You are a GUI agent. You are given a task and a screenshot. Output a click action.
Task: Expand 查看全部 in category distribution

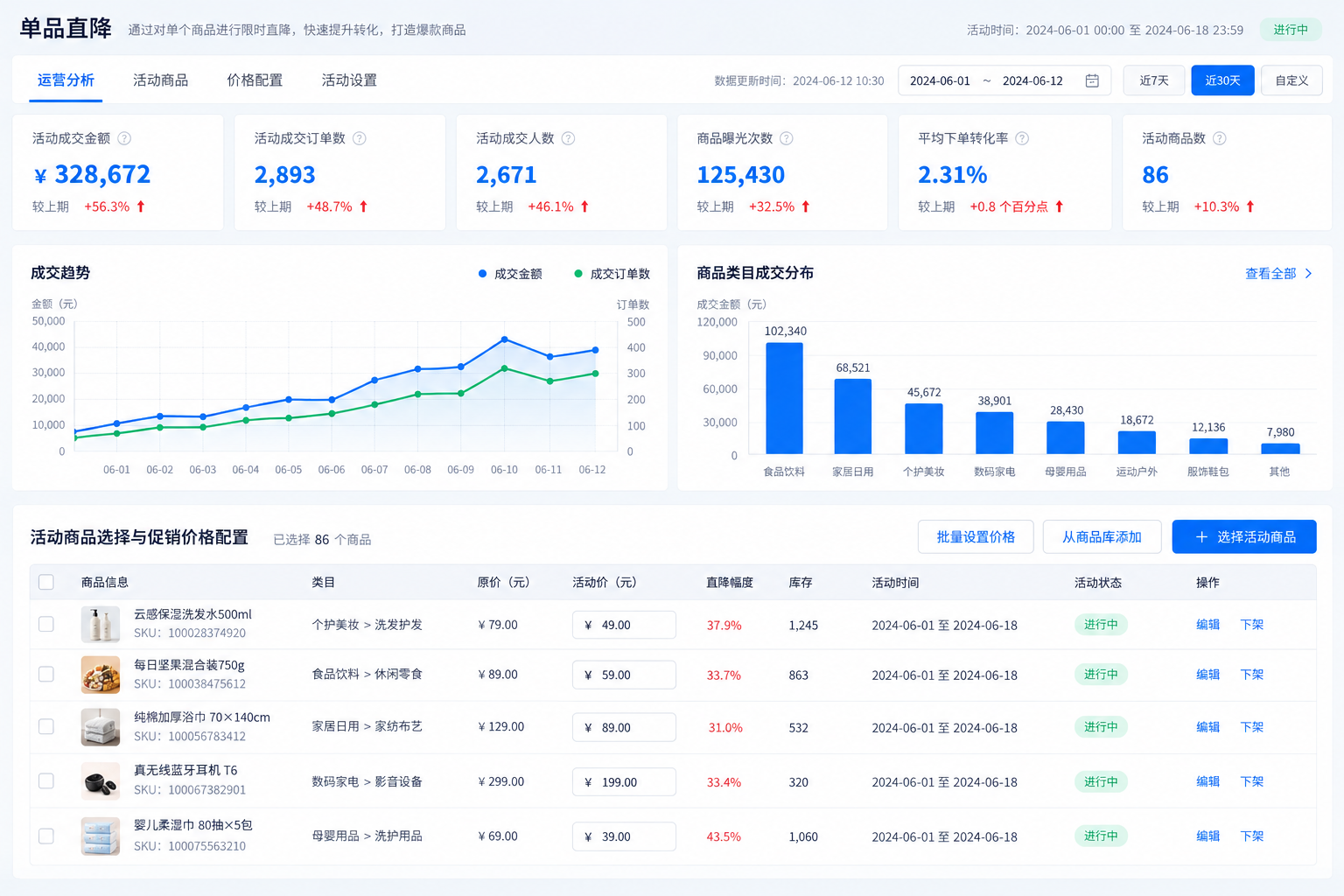1278,274
